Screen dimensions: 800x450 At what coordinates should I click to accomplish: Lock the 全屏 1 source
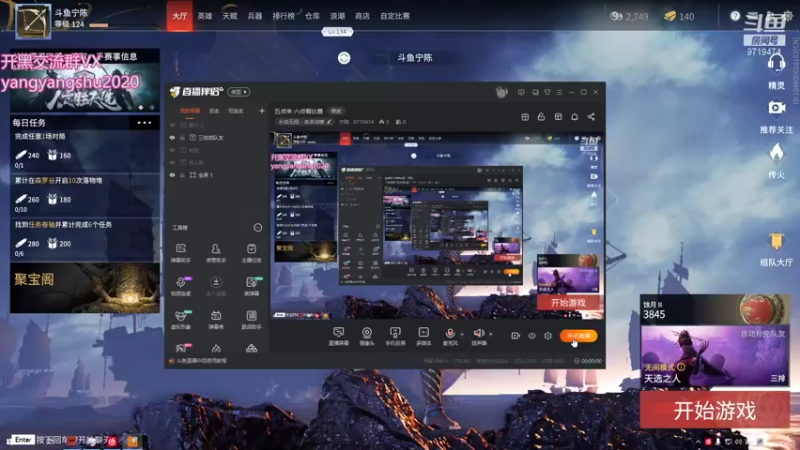click(x=182, y=175)
